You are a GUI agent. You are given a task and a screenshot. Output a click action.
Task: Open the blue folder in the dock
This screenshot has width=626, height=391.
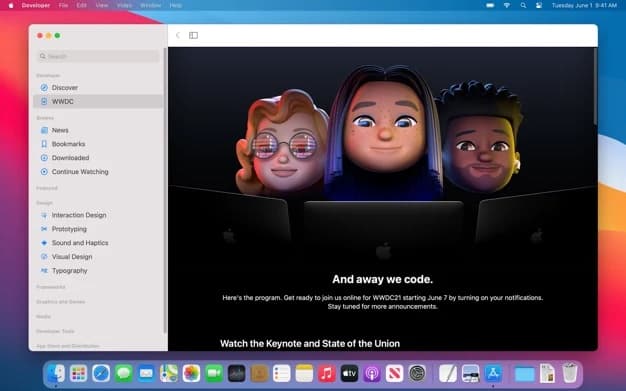[x=524, y=374]
